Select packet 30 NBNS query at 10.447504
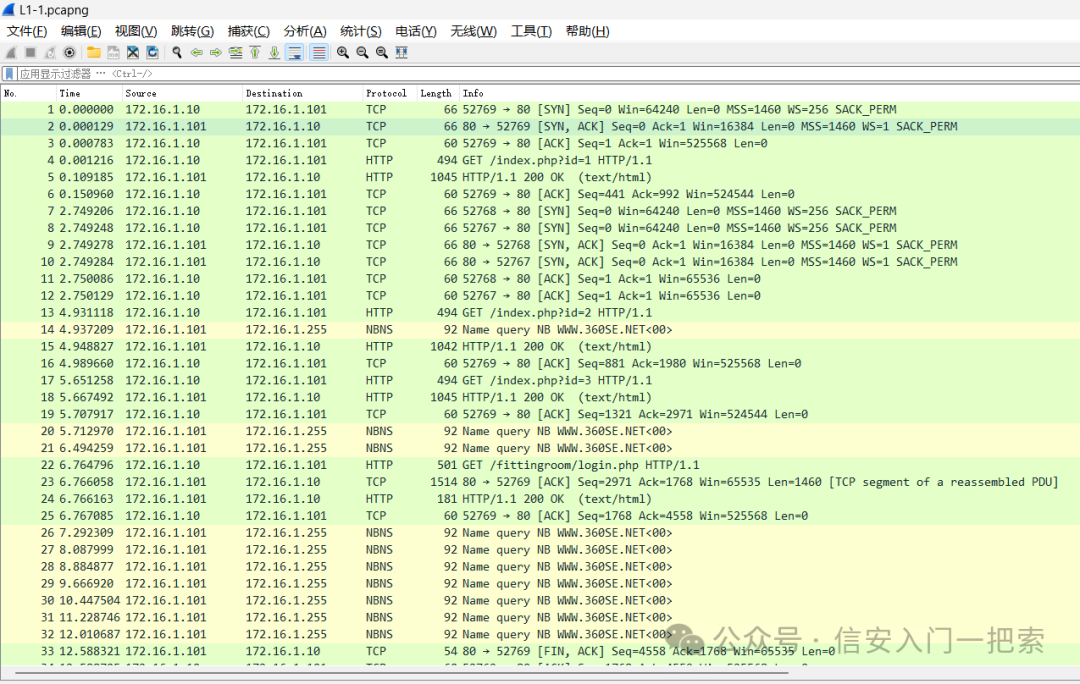The height and width of the screenshot is (684, 1080). pyautogui.click(x=540, y=601)
